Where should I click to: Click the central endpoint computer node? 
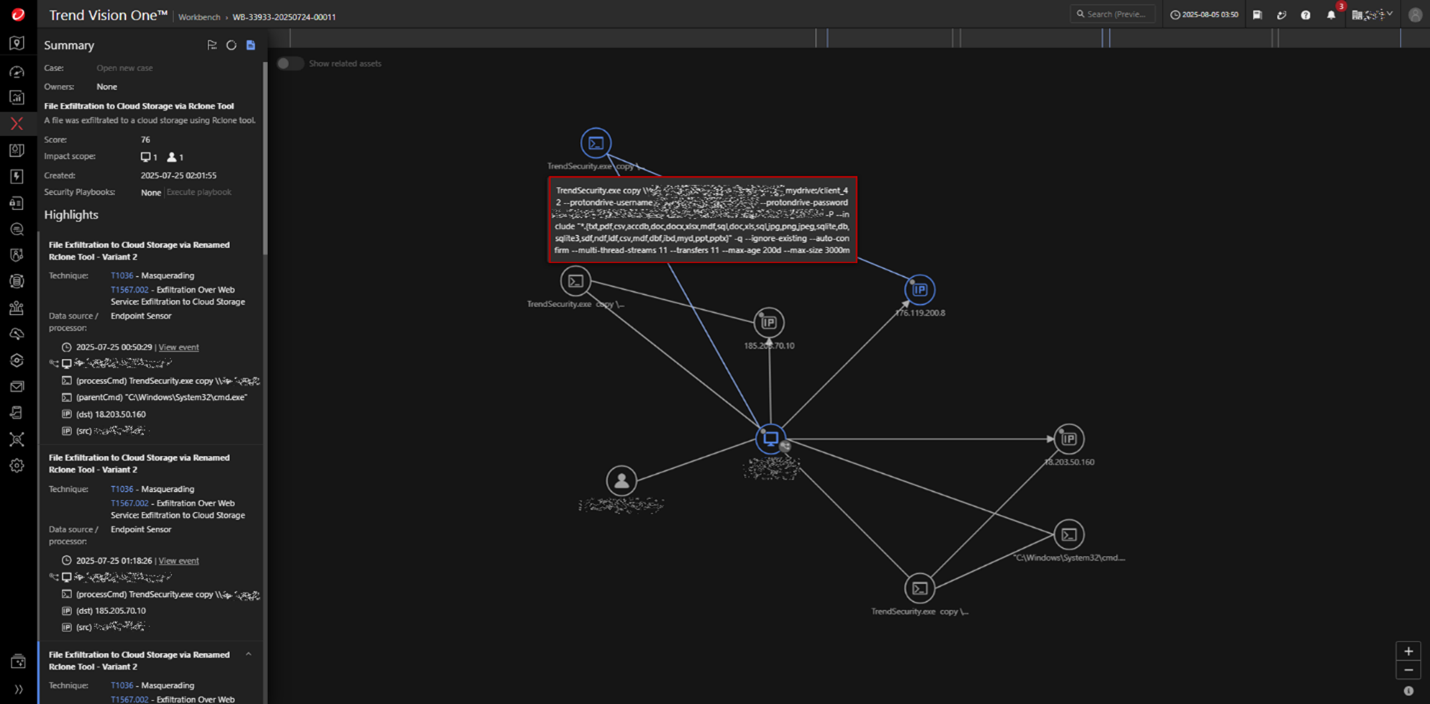click(770, 439)
